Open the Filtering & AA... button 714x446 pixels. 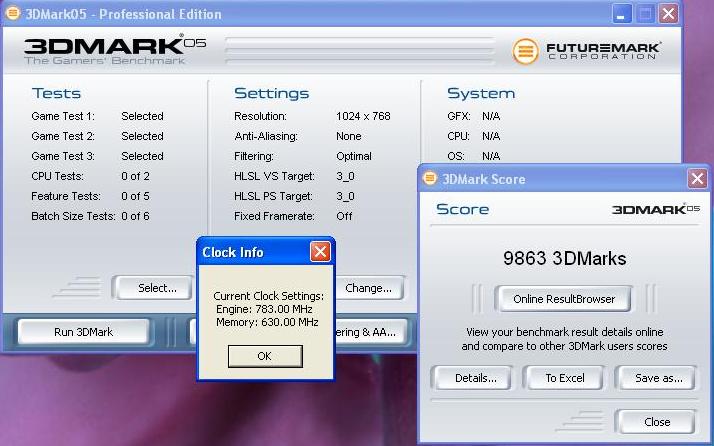pos(370,332)
